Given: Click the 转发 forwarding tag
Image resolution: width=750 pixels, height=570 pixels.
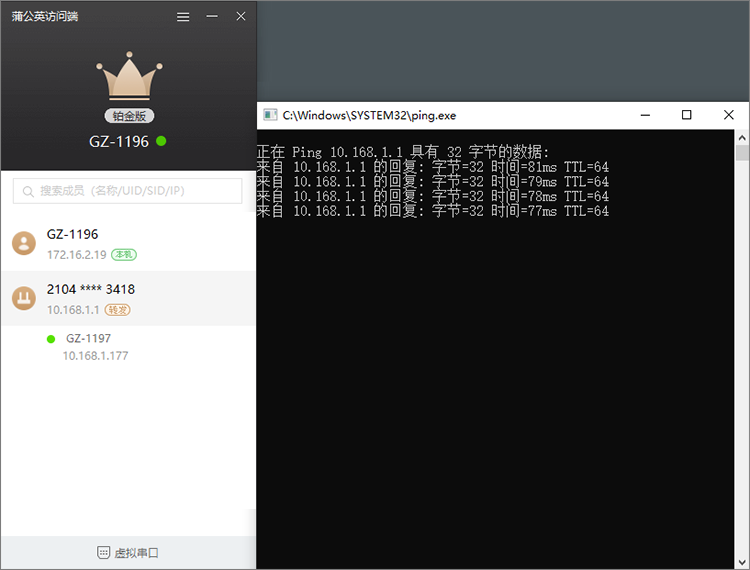Looking at the screenshot, I should click(118, 310).
